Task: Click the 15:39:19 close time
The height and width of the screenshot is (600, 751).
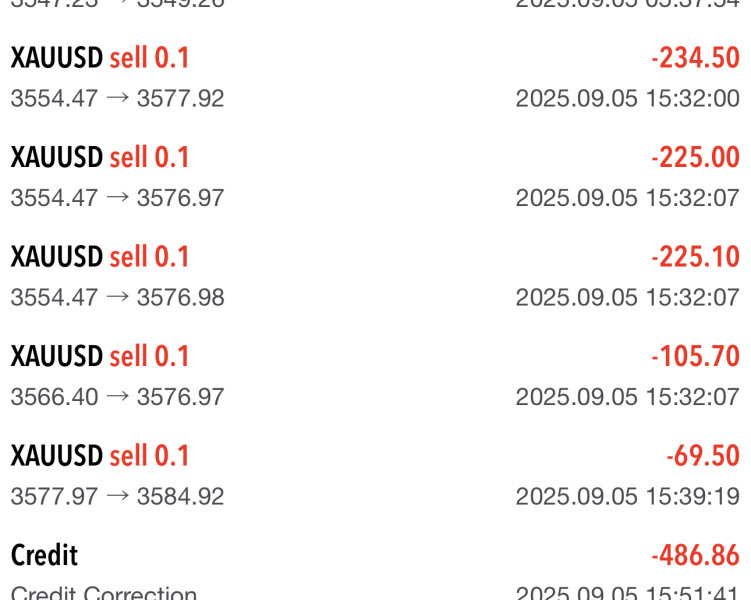Action: click(627, 496)
